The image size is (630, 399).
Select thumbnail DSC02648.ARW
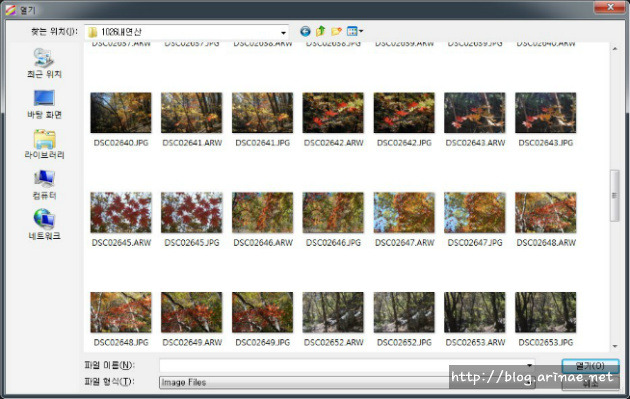tap(545, 213)
